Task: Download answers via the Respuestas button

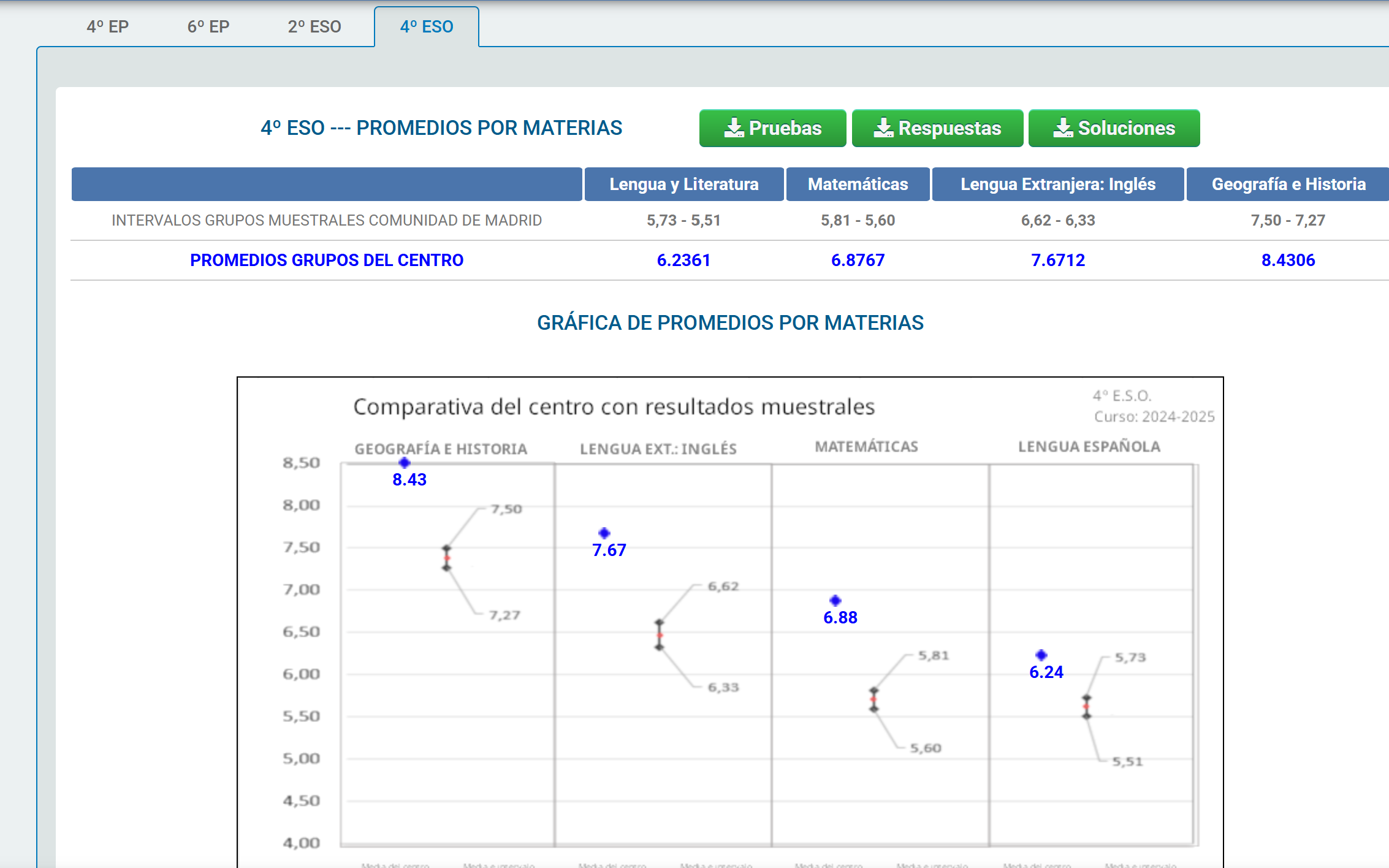Action: (937, 128)
